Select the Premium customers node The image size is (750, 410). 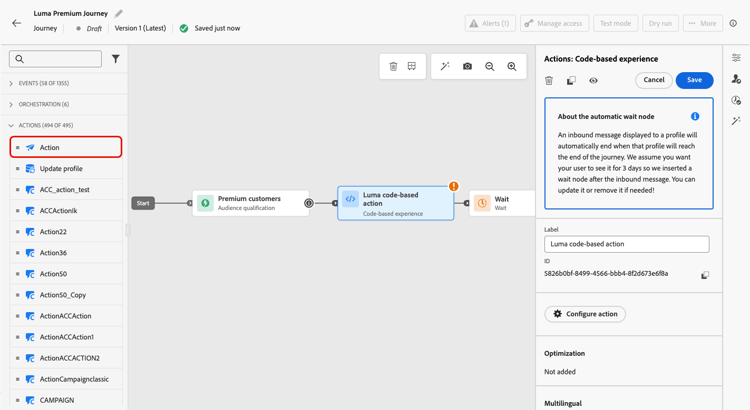pos(251,203)
